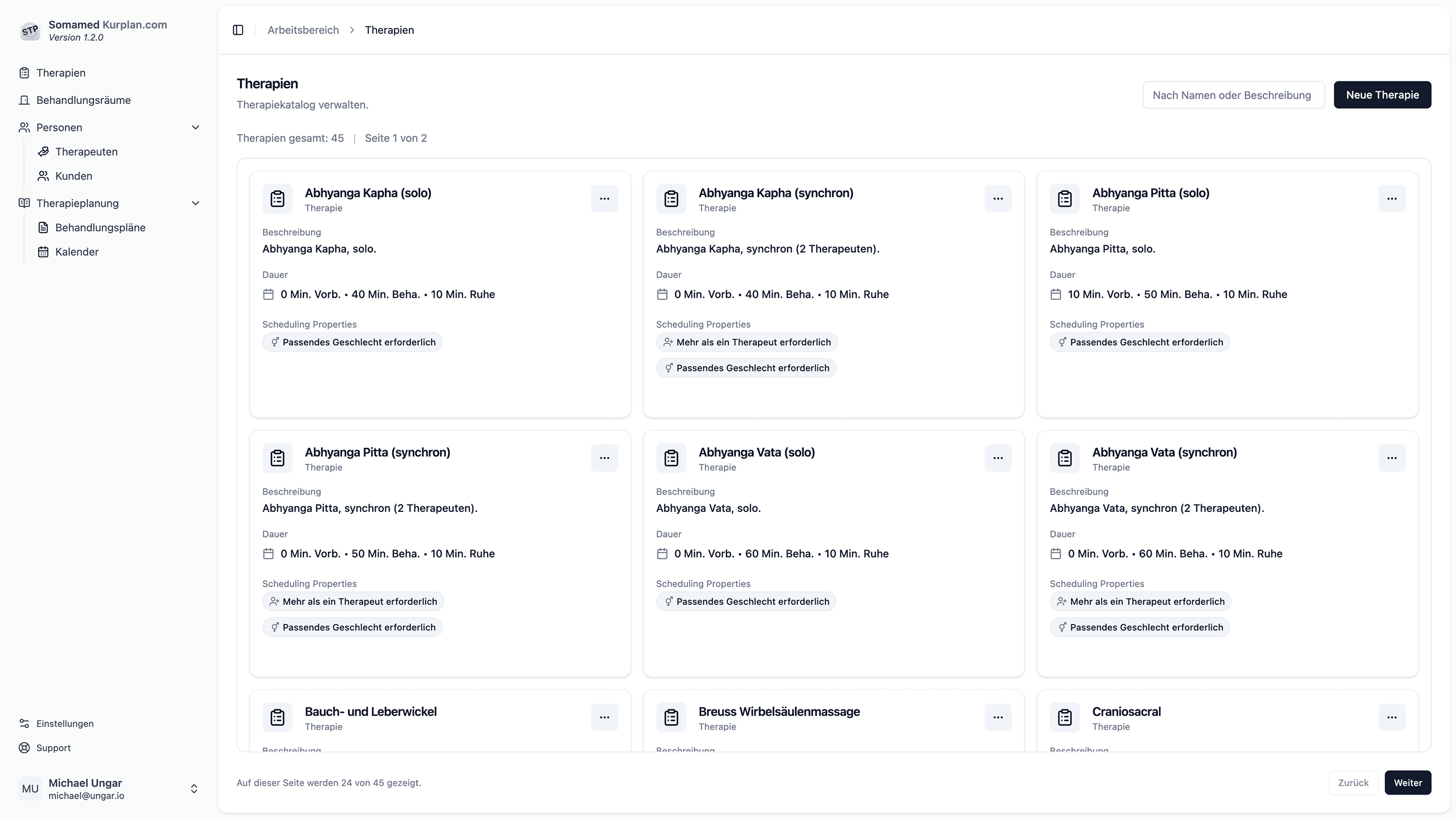The image size is (1456, 819).
Task: Click the clipboard icon of Abhyanga Vata (solo)
Action: 671,458
